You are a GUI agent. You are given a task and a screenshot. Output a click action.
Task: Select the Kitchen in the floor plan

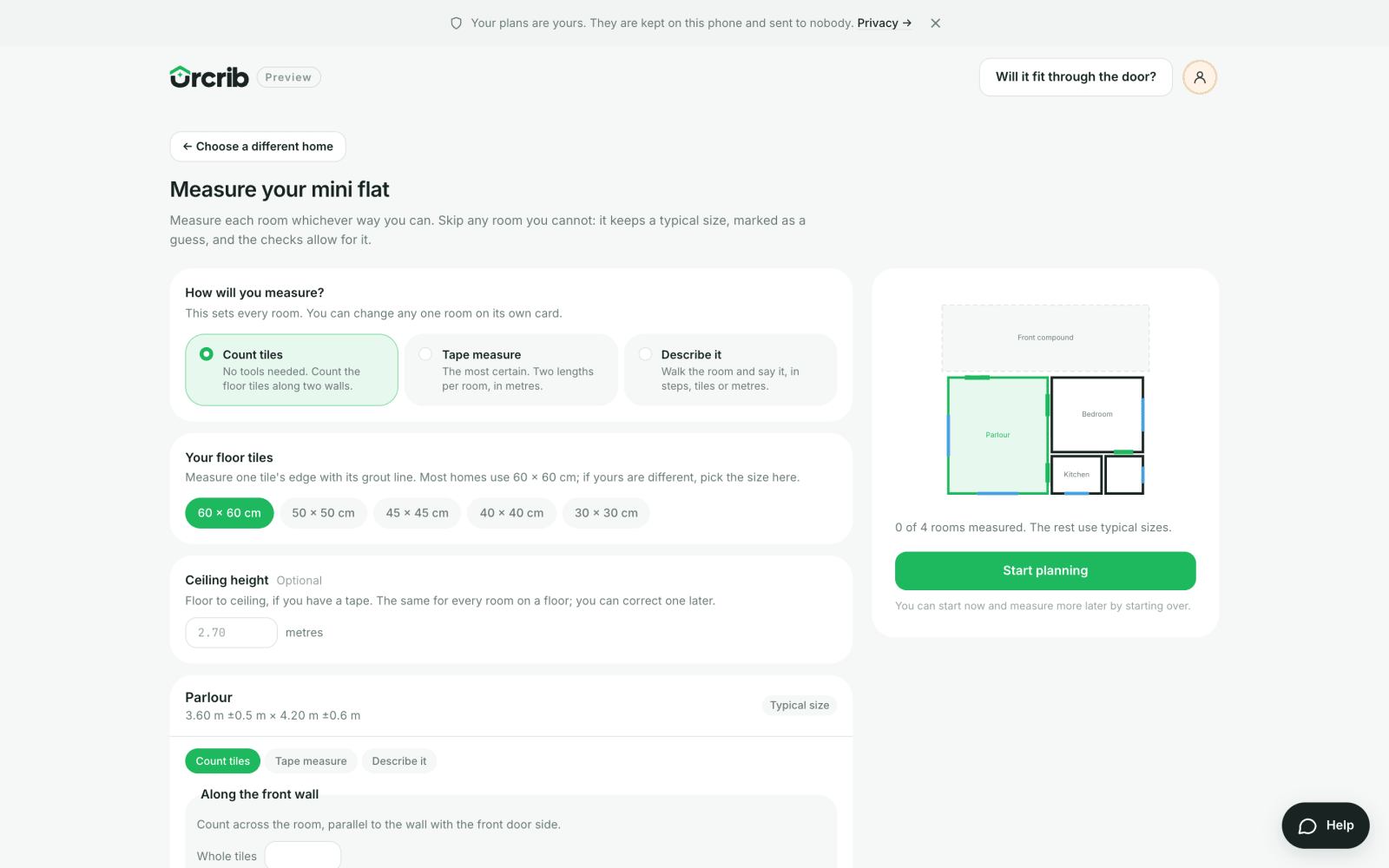1076,475
